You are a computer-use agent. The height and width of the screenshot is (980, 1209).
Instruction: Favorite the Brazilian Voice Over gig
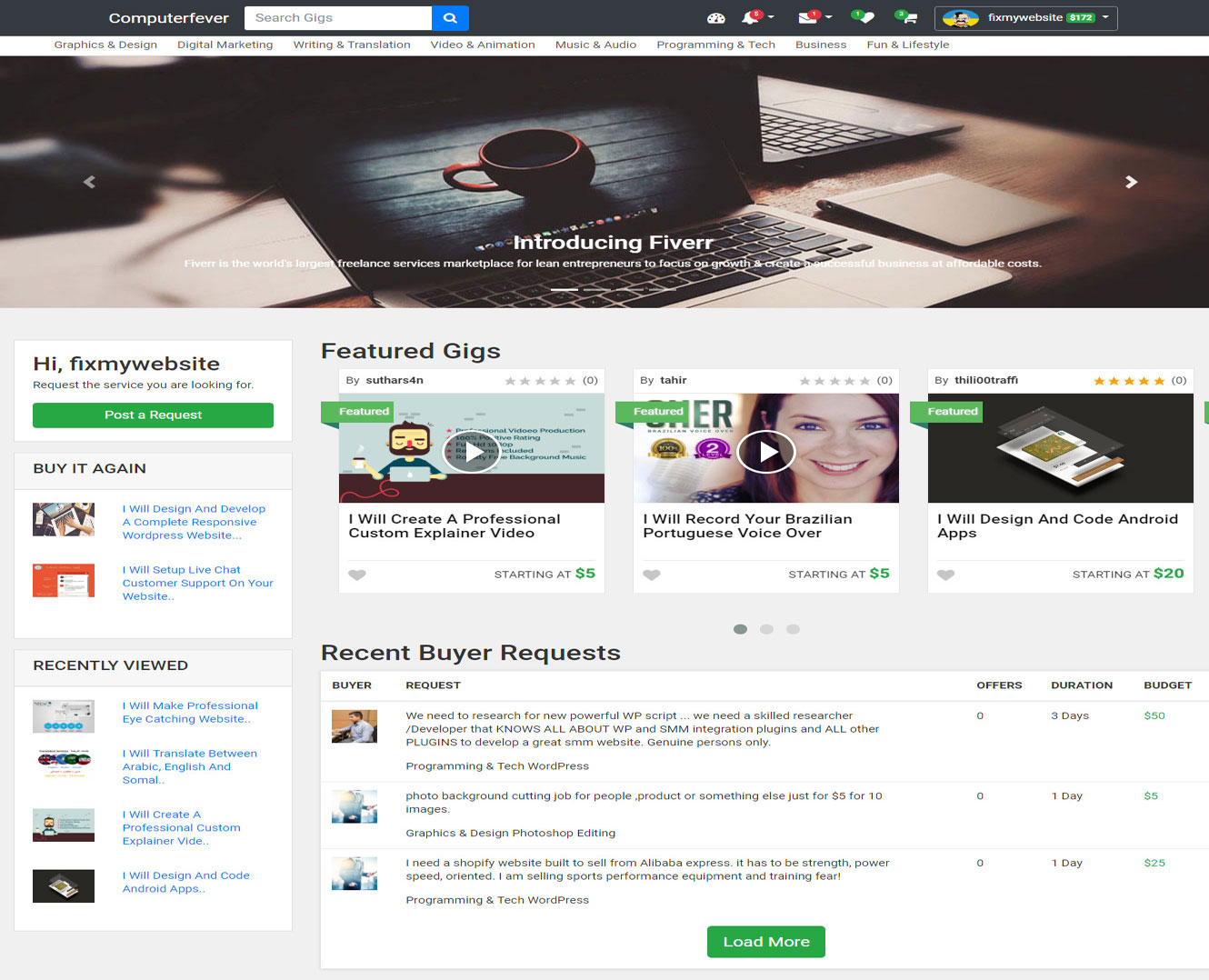click(651, 575)
